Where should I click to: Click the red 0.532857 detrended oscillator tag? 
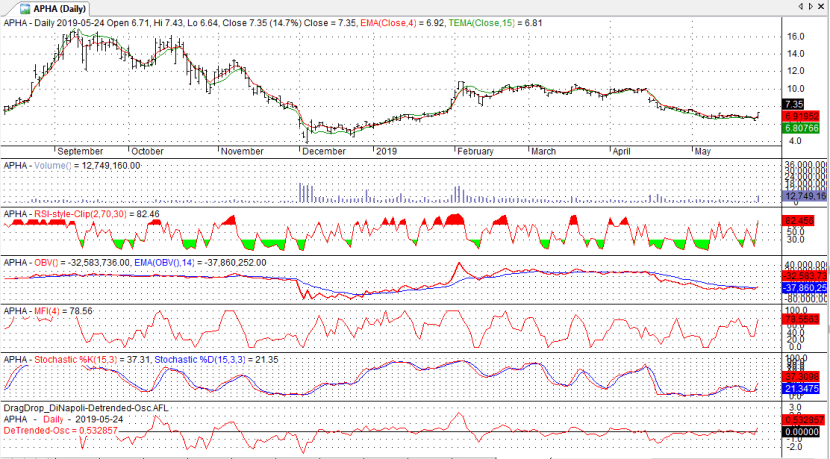tap(804, 420)
